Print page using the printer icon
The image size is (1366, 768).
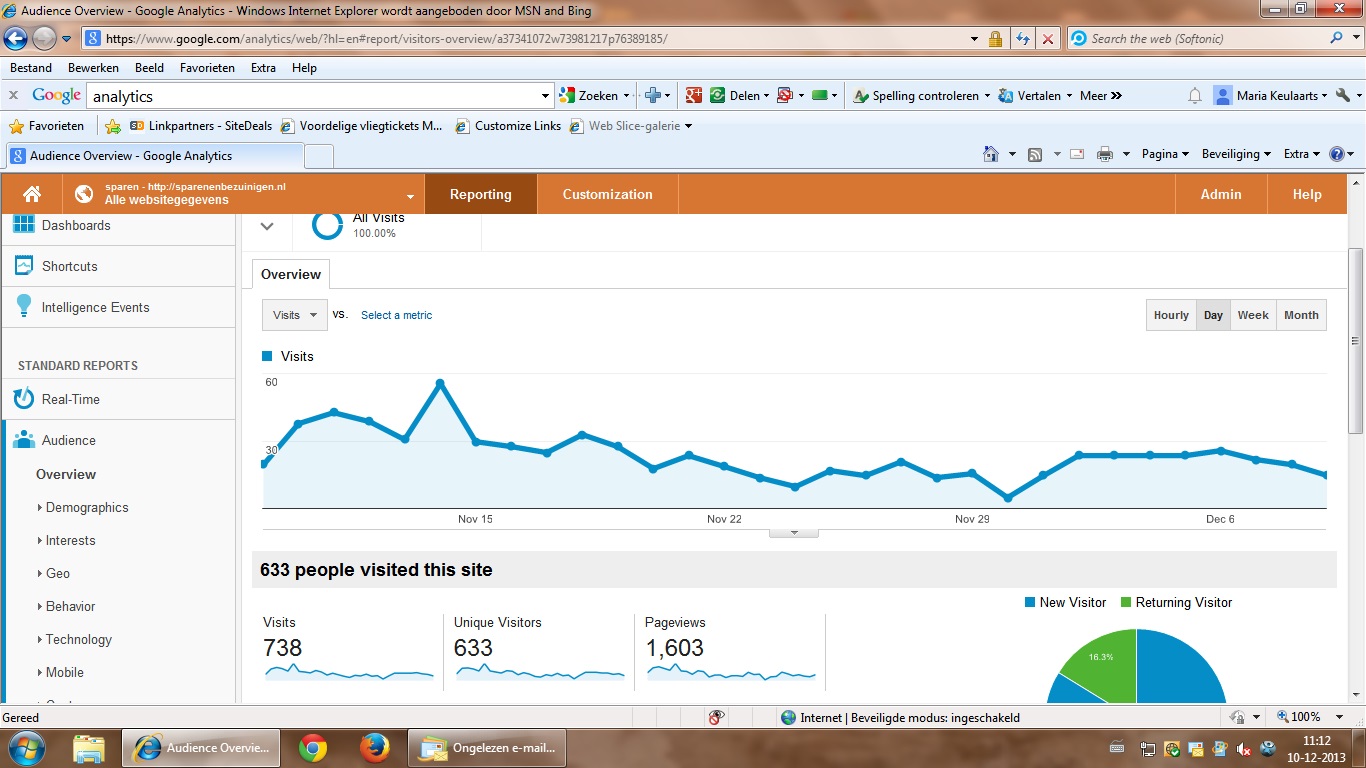pyautogui.click(x=1105, y=154)
